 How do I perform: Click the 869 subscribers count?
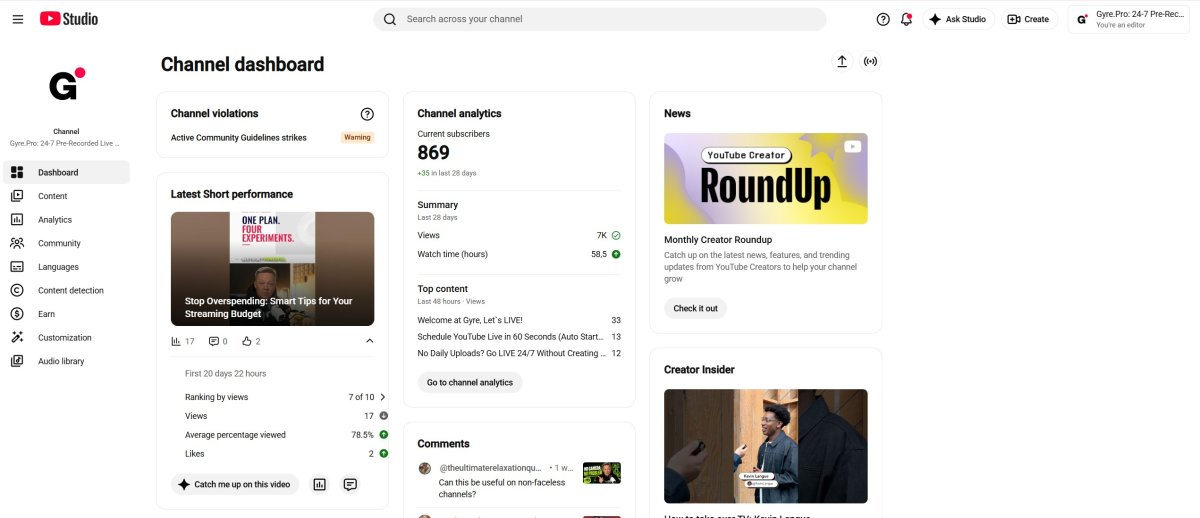point(434,153)
